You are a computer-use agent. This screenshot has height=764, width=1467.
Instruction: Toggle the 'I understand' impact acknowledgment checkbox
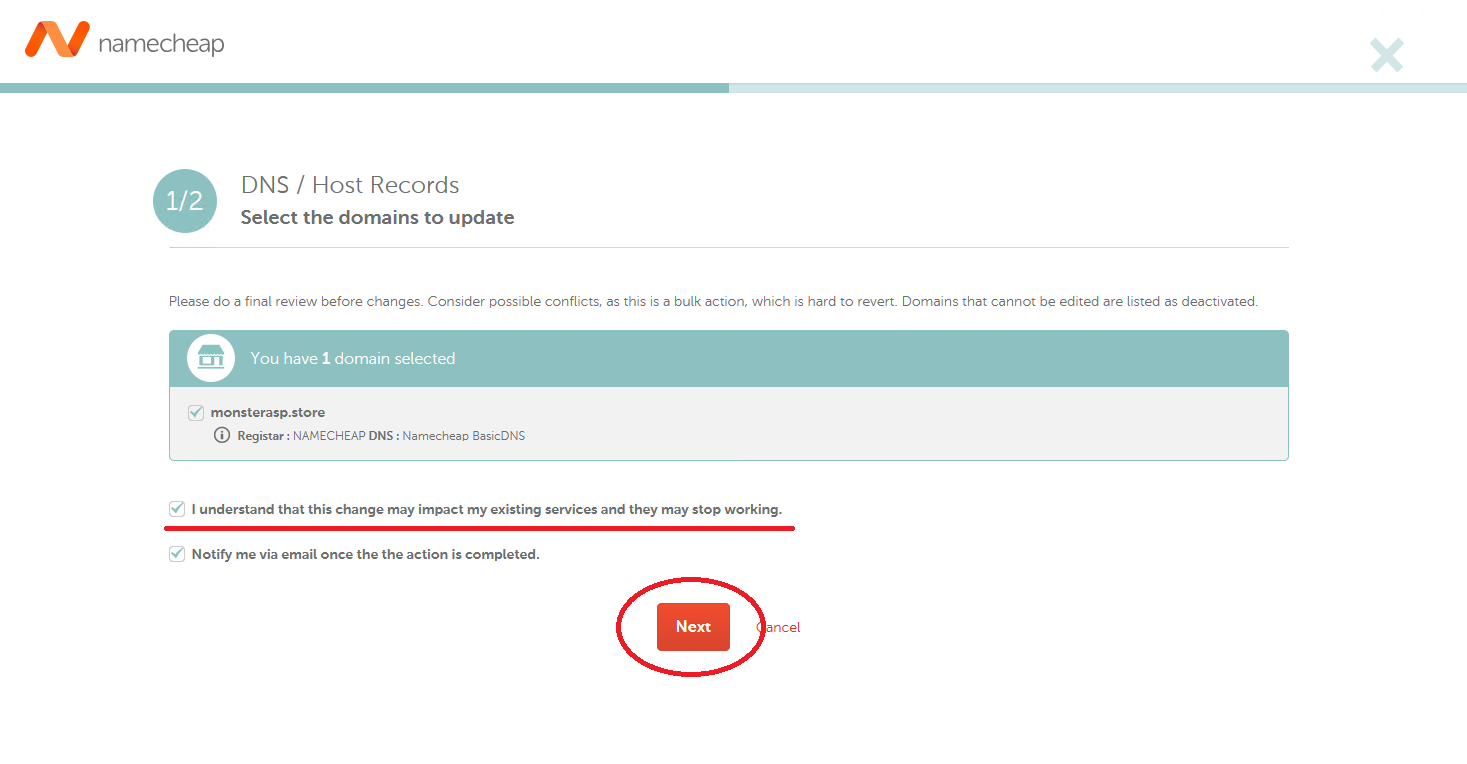(x=177, y=509)
